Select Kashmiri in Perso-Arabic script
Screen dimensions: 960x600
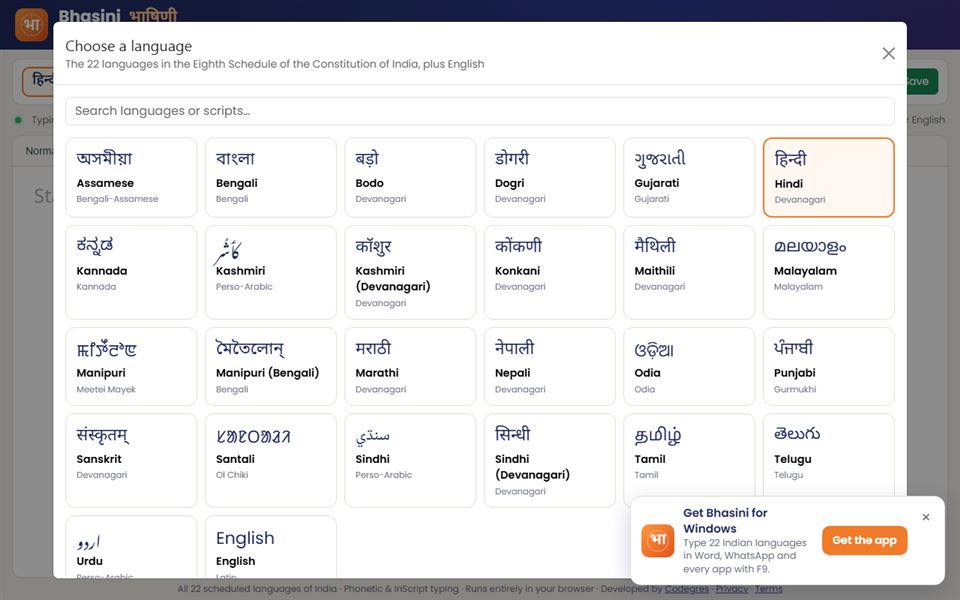pos(271,272)
